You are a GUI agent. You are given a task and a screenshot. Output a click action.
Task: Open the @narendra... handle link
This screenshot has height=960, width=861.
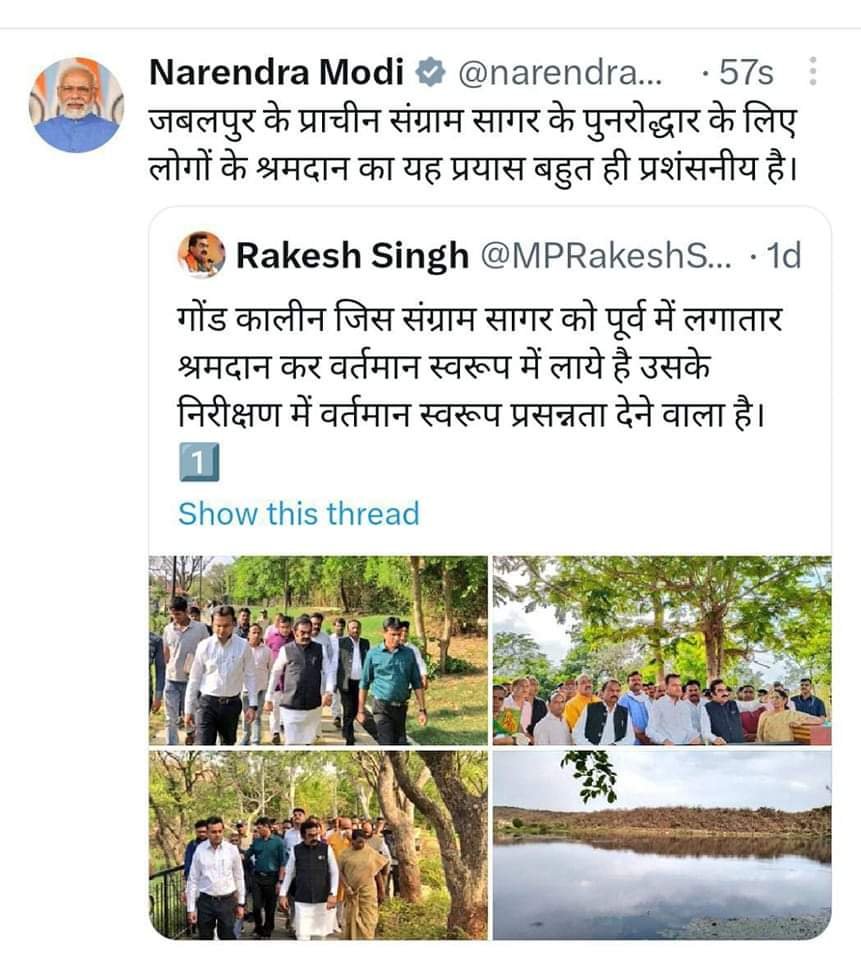pyautogui.click(x=558, y=73)
